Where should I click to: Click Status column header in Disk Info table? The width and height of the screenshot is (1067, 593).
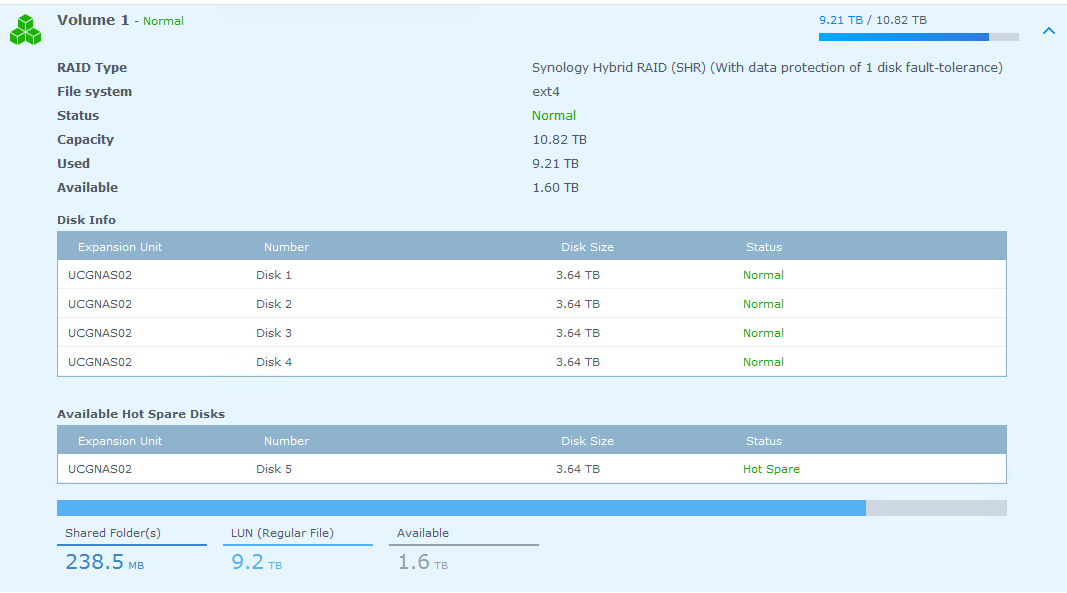[x=763, y=247]
